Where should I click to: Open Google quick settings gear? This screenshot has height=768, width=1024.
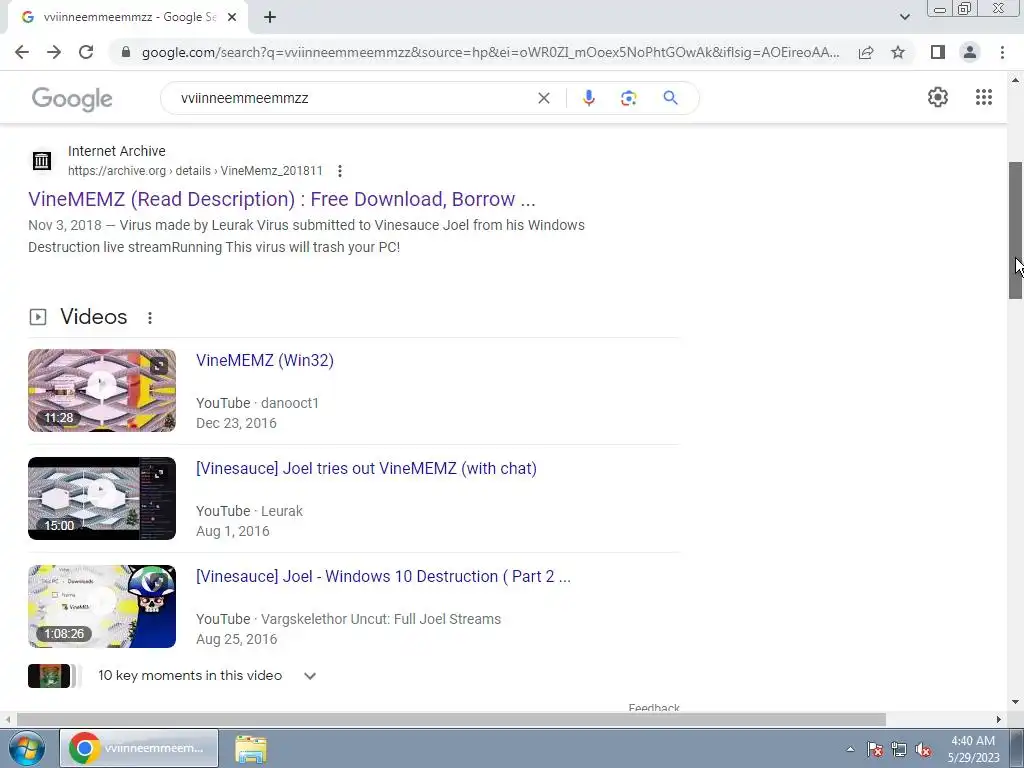click(938, 97)
